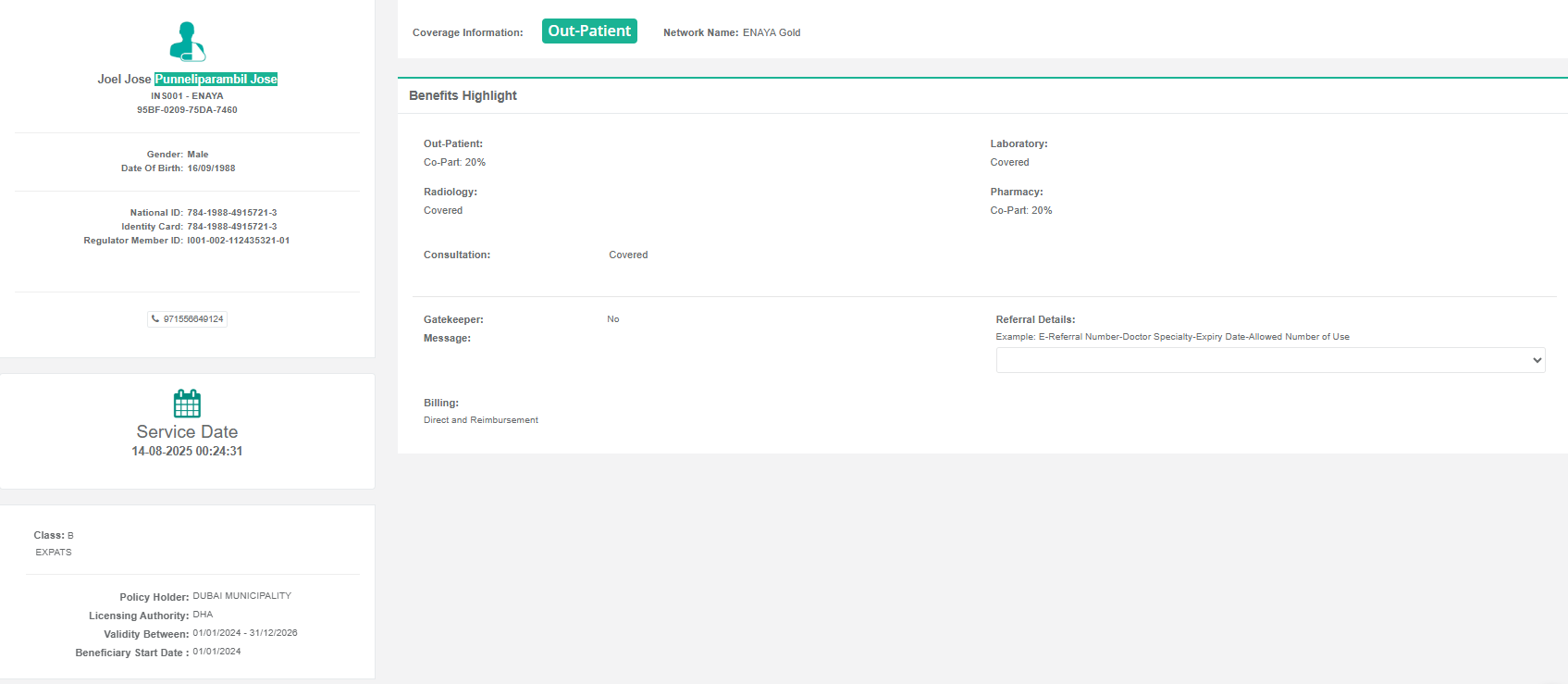Click Direct and Reimbursement billing text
1568x684 pixels.
(481, 420)
